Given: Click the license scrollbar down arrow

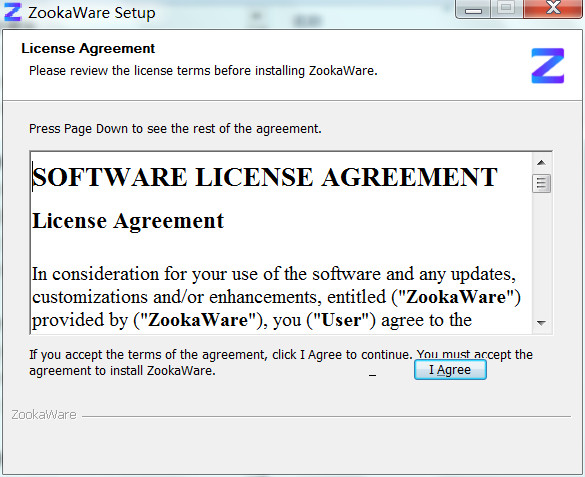Looking at the screenshot, I should (x=541, y=323).
